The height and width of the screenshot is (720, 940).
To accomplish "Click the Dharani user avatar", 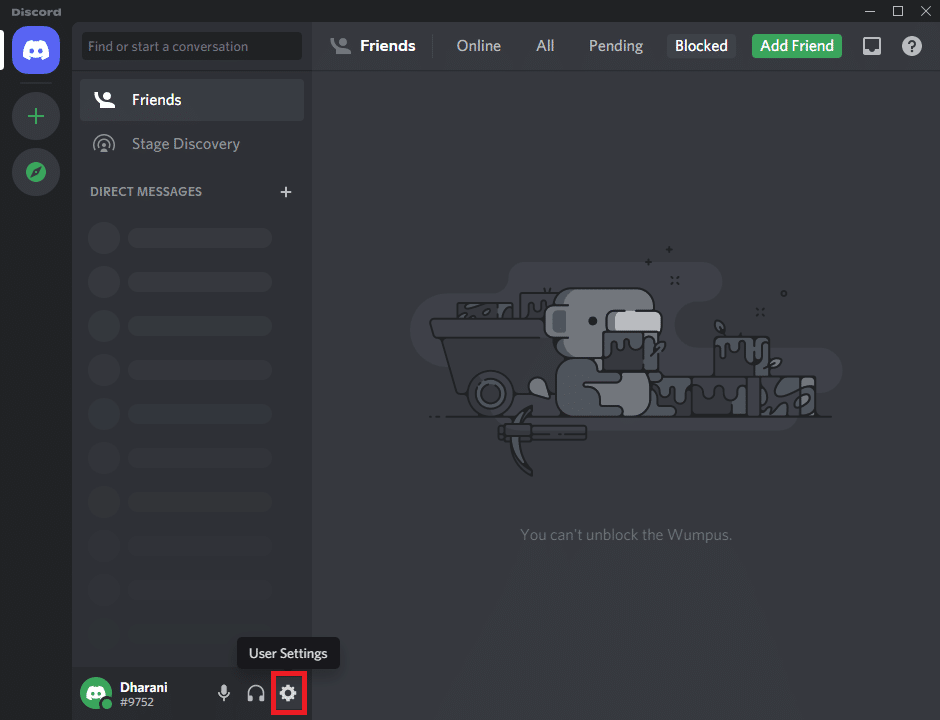I will pyautogui.click(x=96, y=693).
